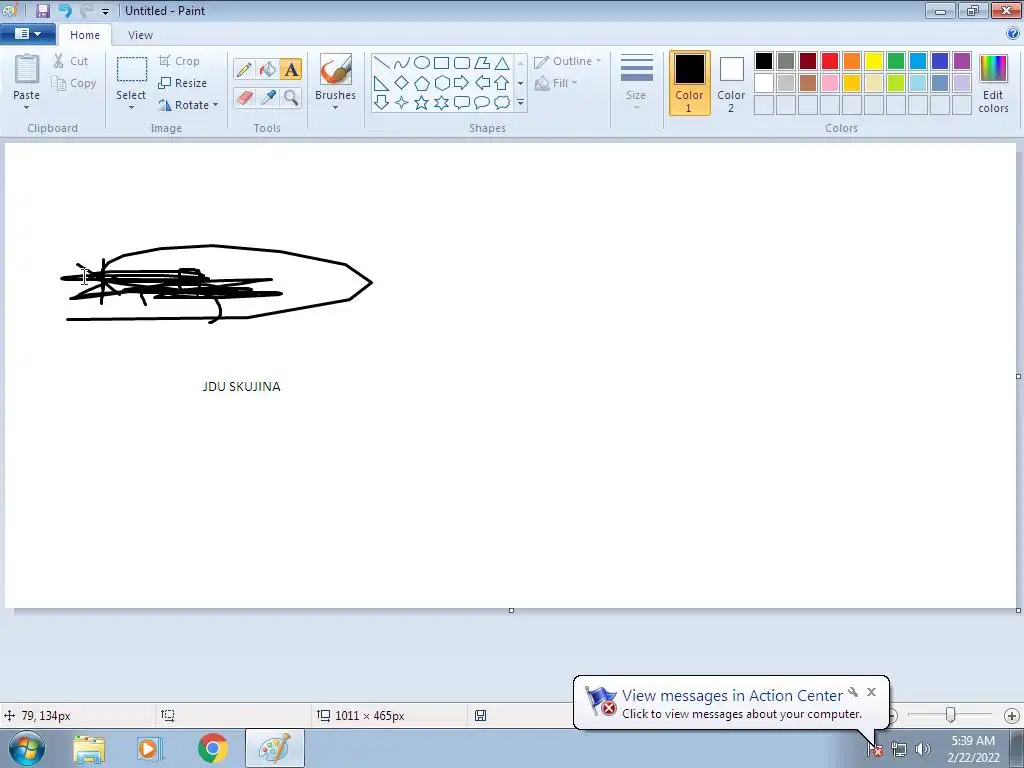The height and width of the screenshot is (768, 1024).
Task: Select the Magnifier tool
Action: tap(291, 98)
